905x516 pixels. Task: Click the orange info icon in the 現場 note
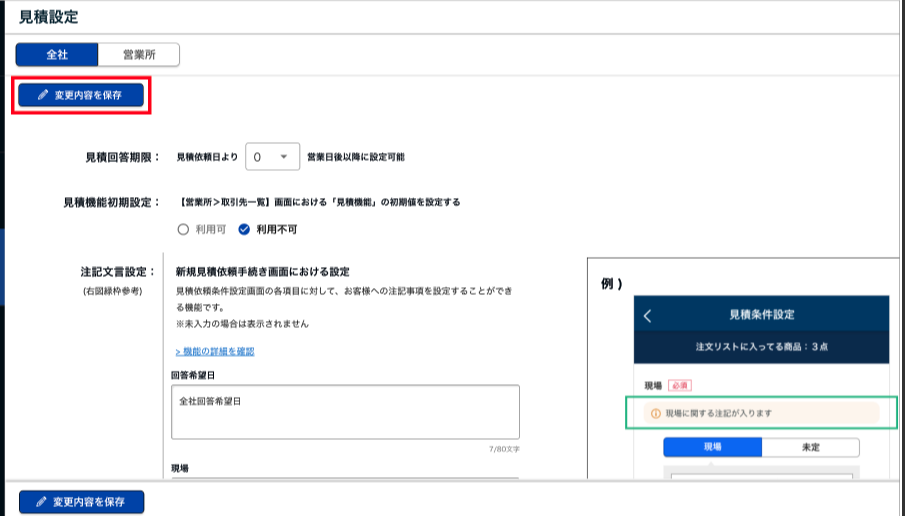point(655,413)
